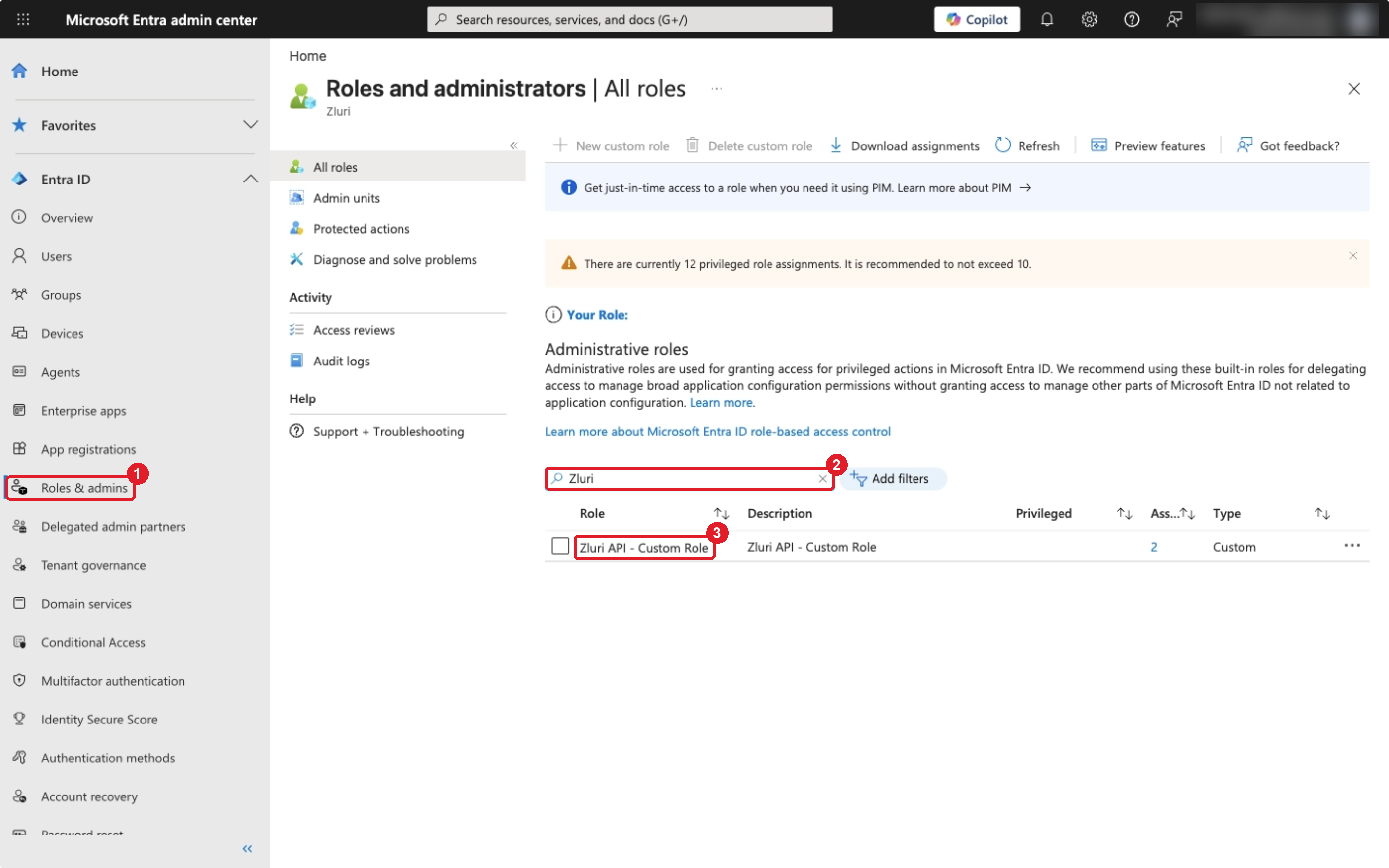Go to Enterprise apps in sidebar

coord(83,410)
